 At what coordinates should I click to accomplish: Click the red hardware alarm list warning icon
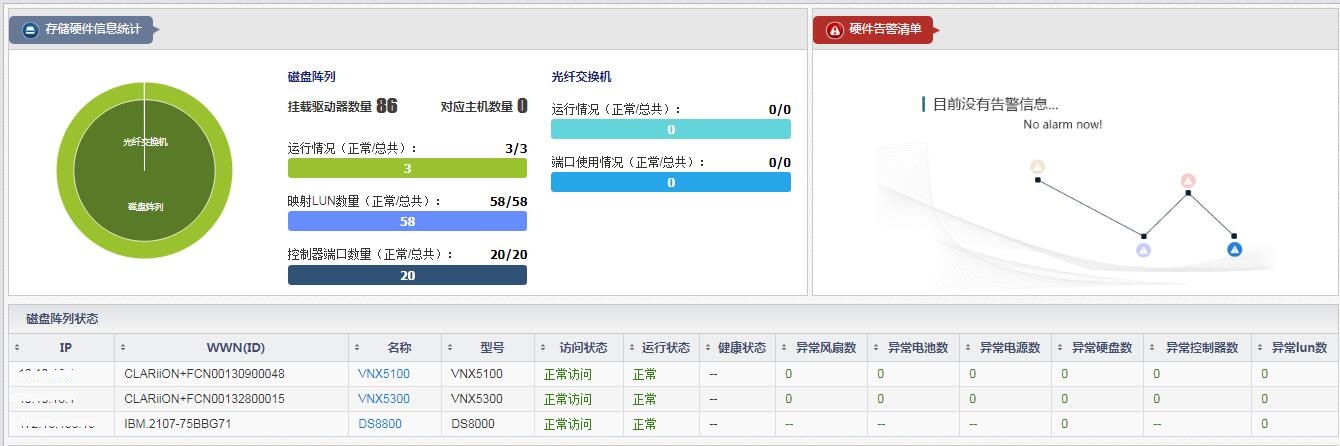pos(834,30)
